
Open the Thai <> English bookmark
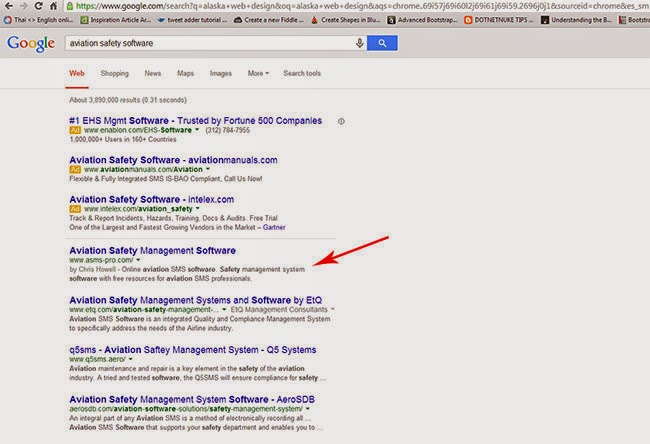(39, 19)
